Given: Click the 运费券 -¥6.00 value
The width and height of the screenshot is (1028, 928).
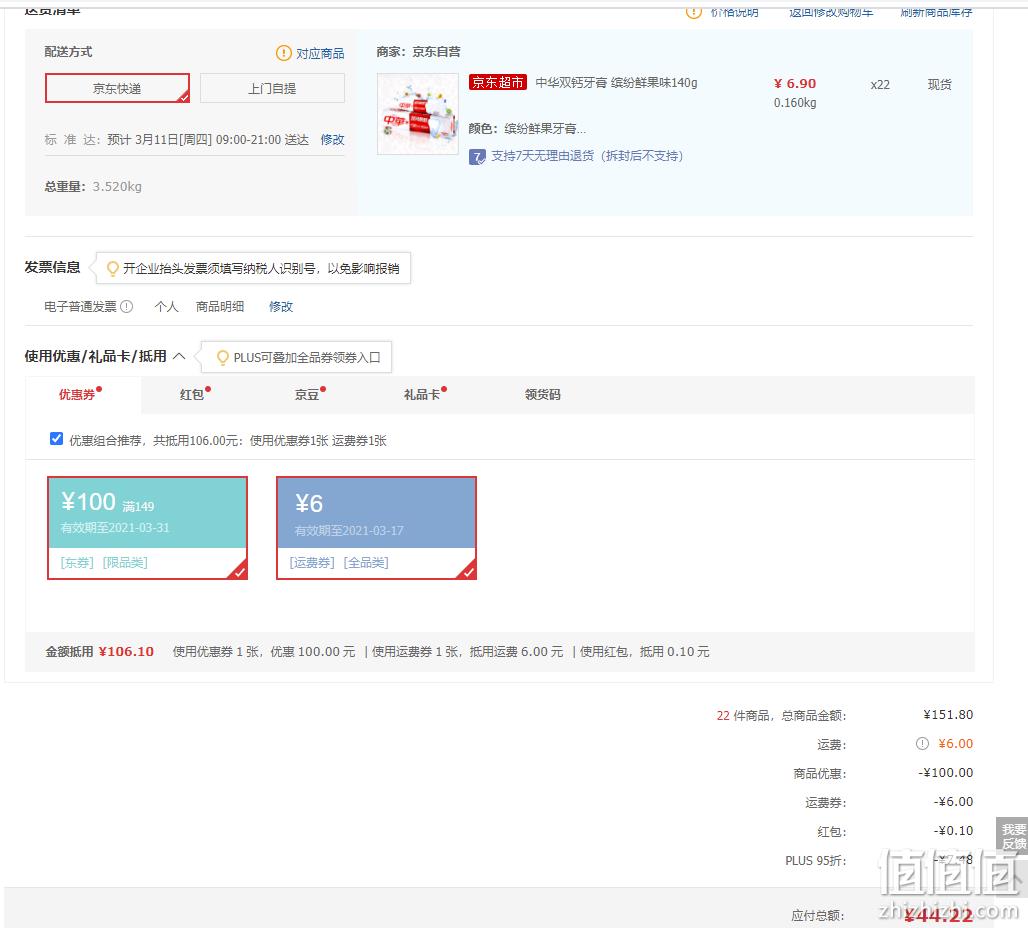Looking at the screenshot, I should pos(953,801).
